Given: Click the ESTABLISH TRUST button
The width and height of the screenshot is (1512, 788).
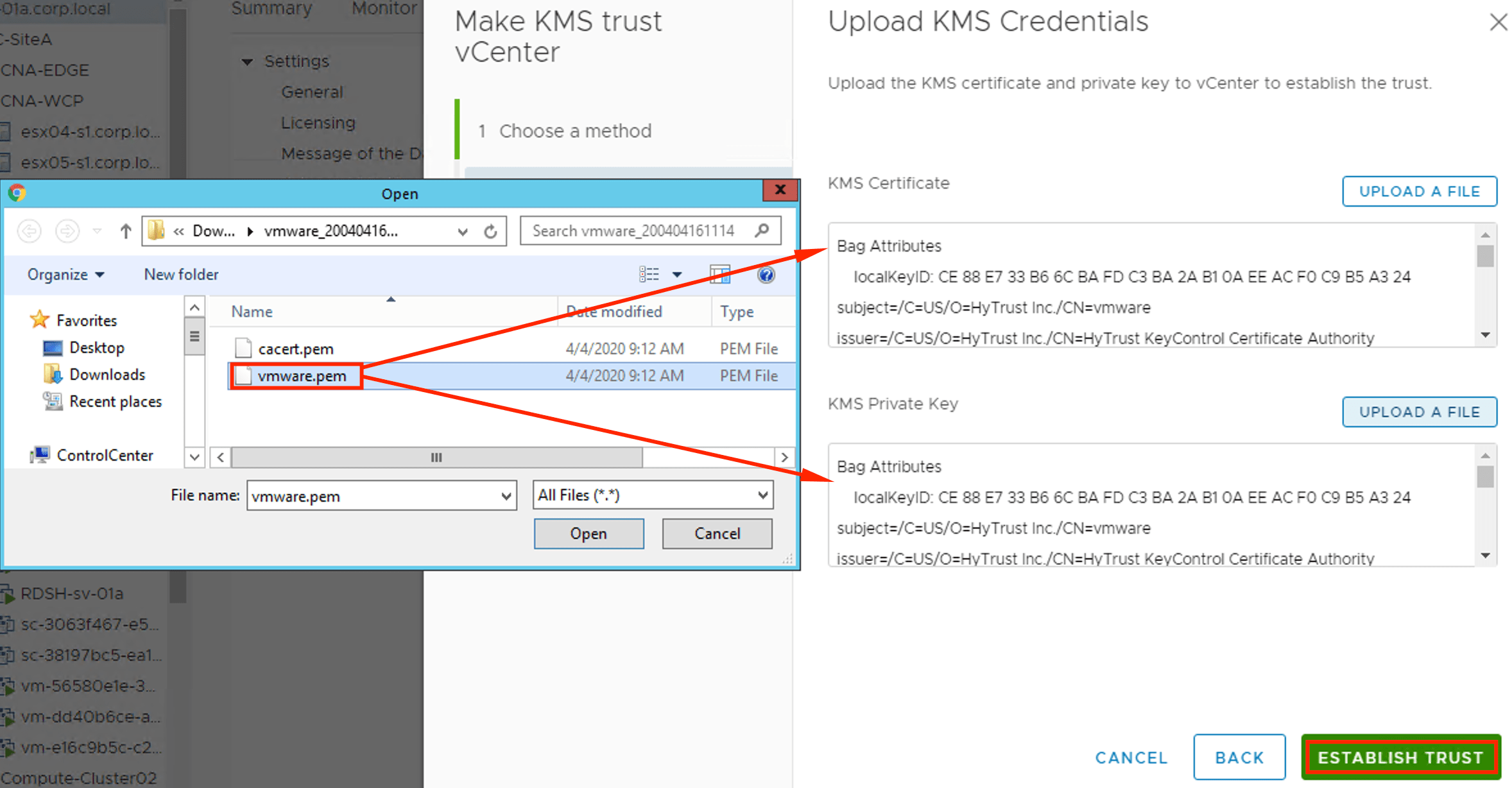Looking at the screenshot, I should click(x=1400, y=757).
